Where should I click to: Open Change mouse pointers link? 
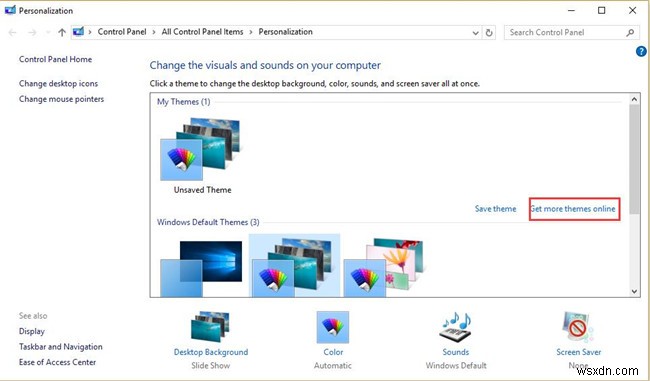tap(61, 99)
